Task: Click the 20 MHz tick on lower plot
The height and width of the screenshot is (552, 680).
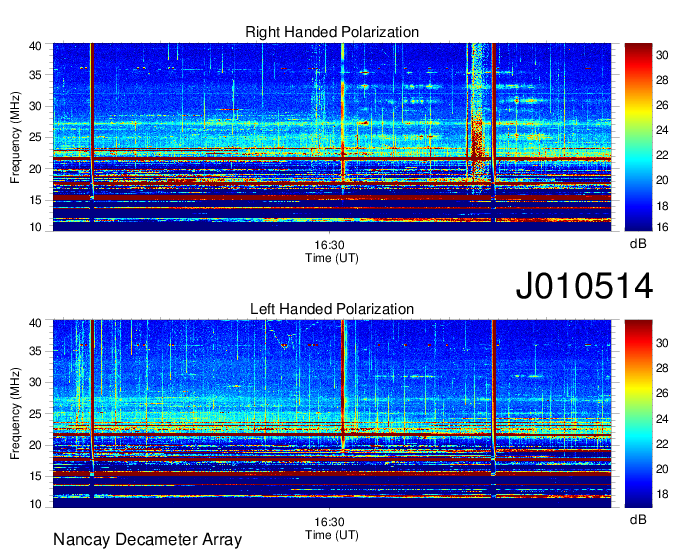Action: (x=35, y=445)
